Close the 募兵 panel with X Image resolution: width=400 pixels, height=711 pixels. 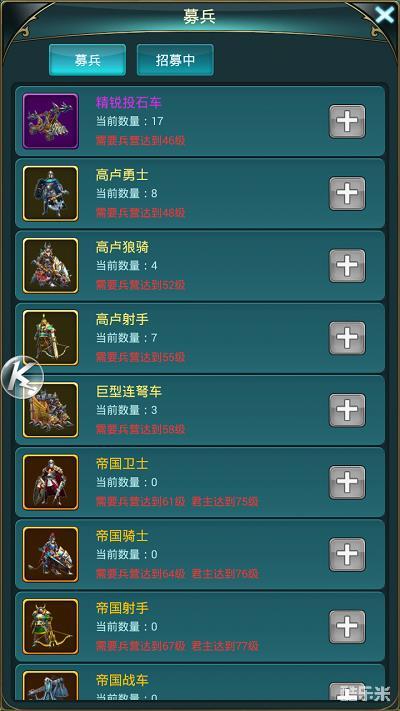(384, 15)
